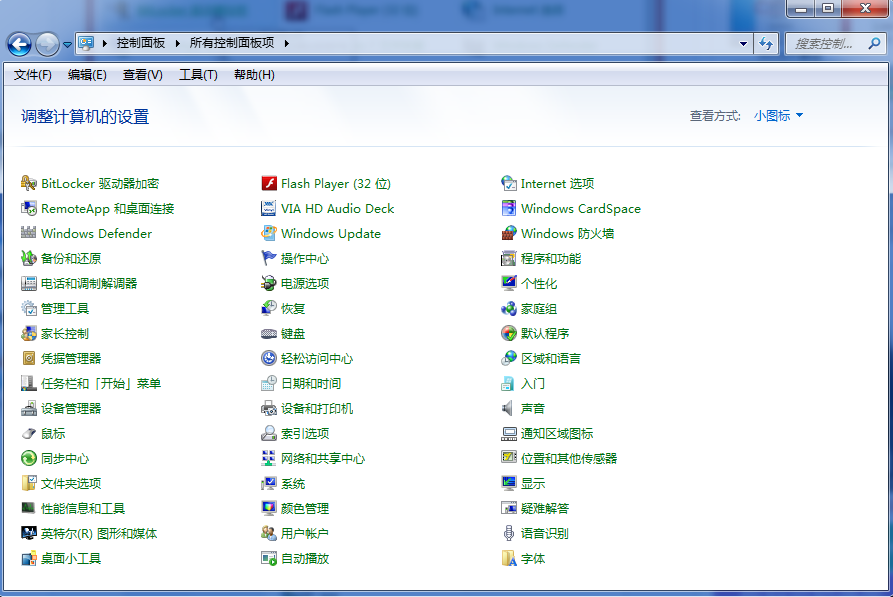Click the search magnifier icon
The image size is (893, 597).
874,43
